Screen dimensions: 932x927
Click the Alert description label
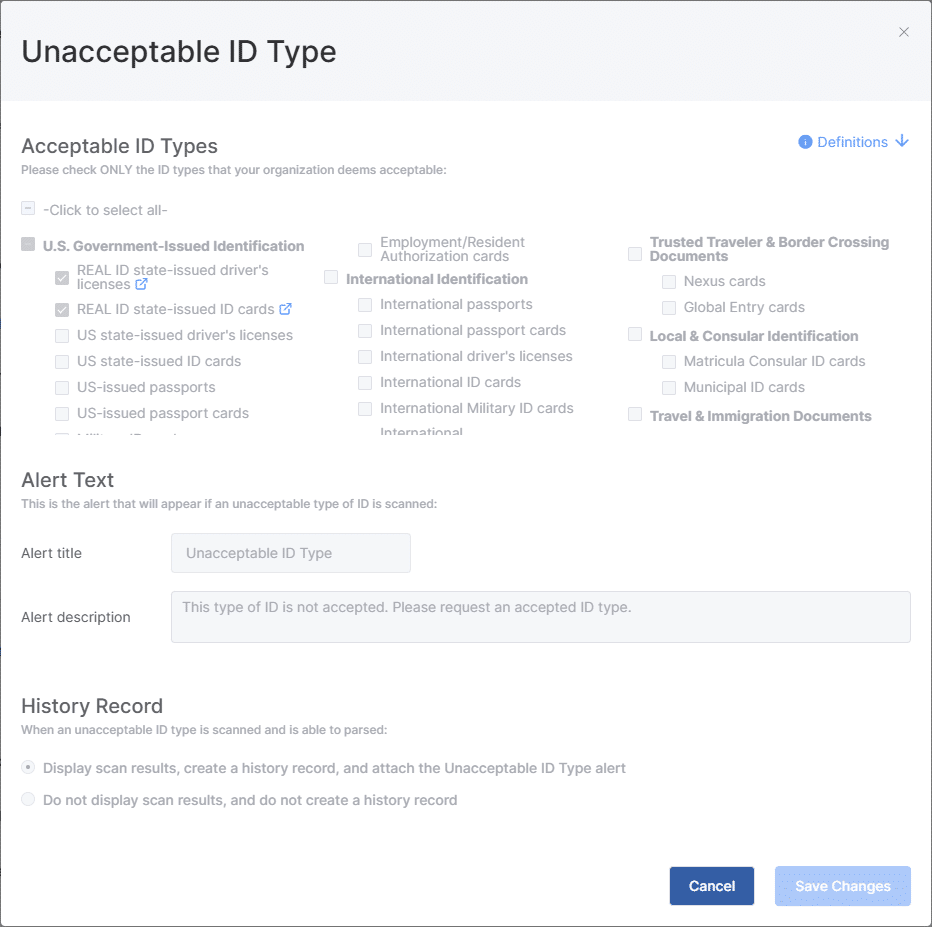pyautogui.click(x=75, y=617)
